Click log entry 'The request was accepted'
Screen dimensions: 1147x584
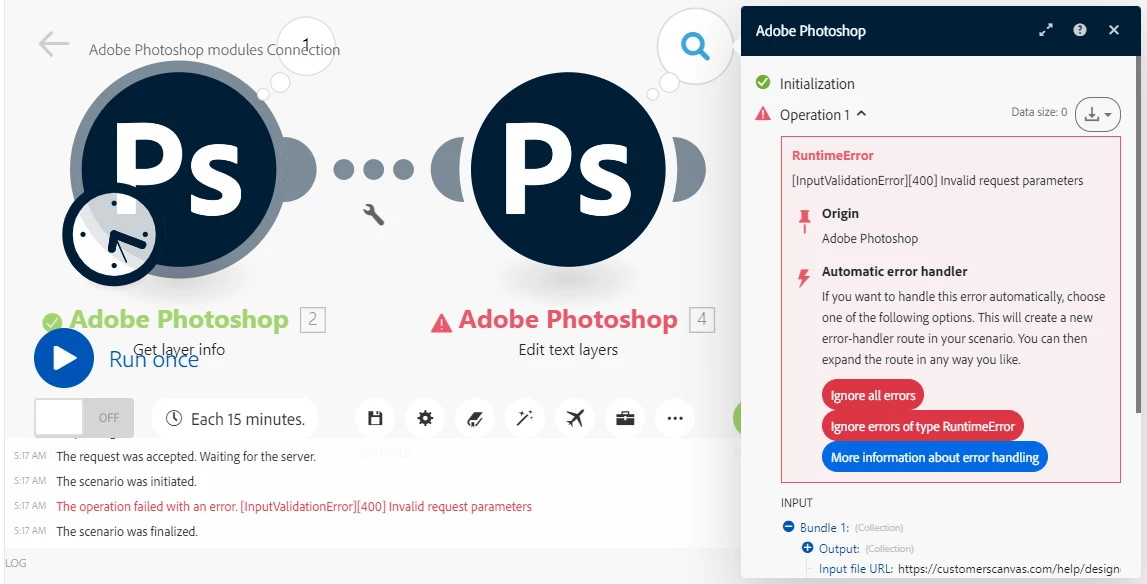pyautogui.click(x=187, y=457)
